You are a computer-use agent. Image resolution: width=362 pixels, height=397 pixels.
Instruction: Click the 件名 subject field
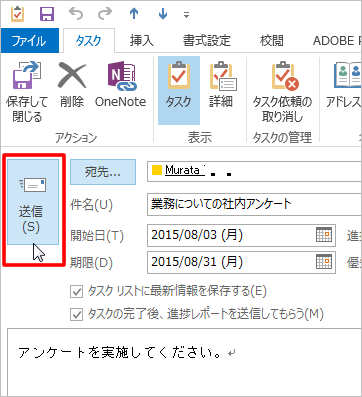(x=254, y=204)
